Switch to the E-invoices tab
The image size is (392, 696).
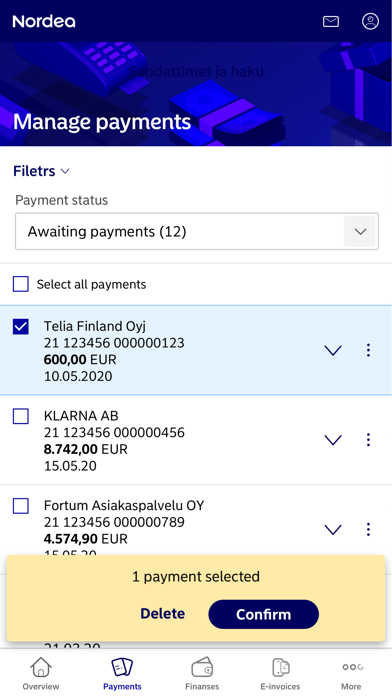point(280,686)
